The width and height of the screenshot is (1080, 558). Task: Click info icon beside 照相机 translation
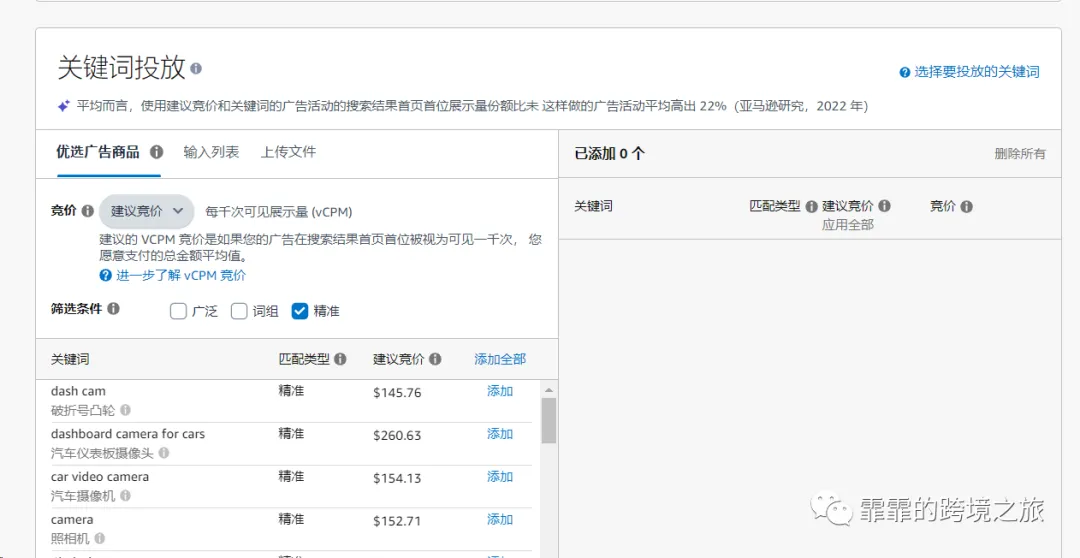point(100,538)
